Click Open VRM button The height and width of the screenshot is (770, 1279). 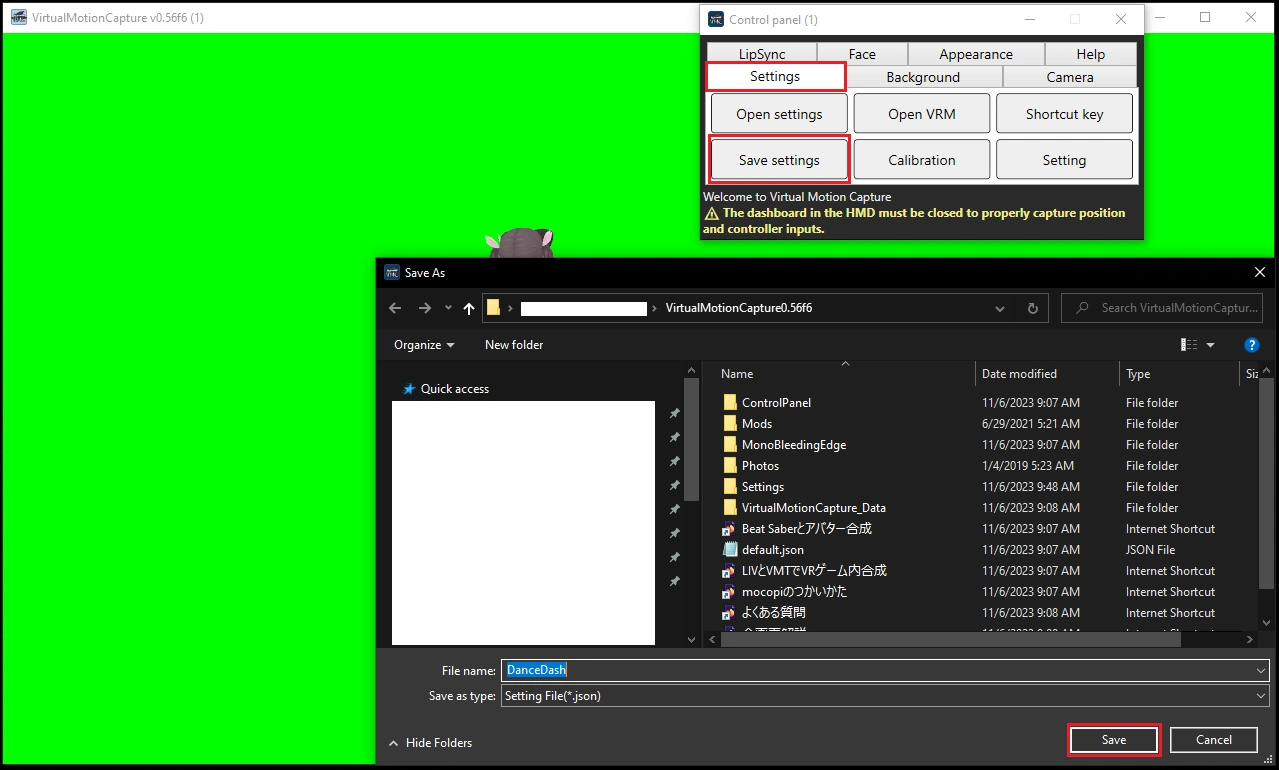click(x=922, y=114)
